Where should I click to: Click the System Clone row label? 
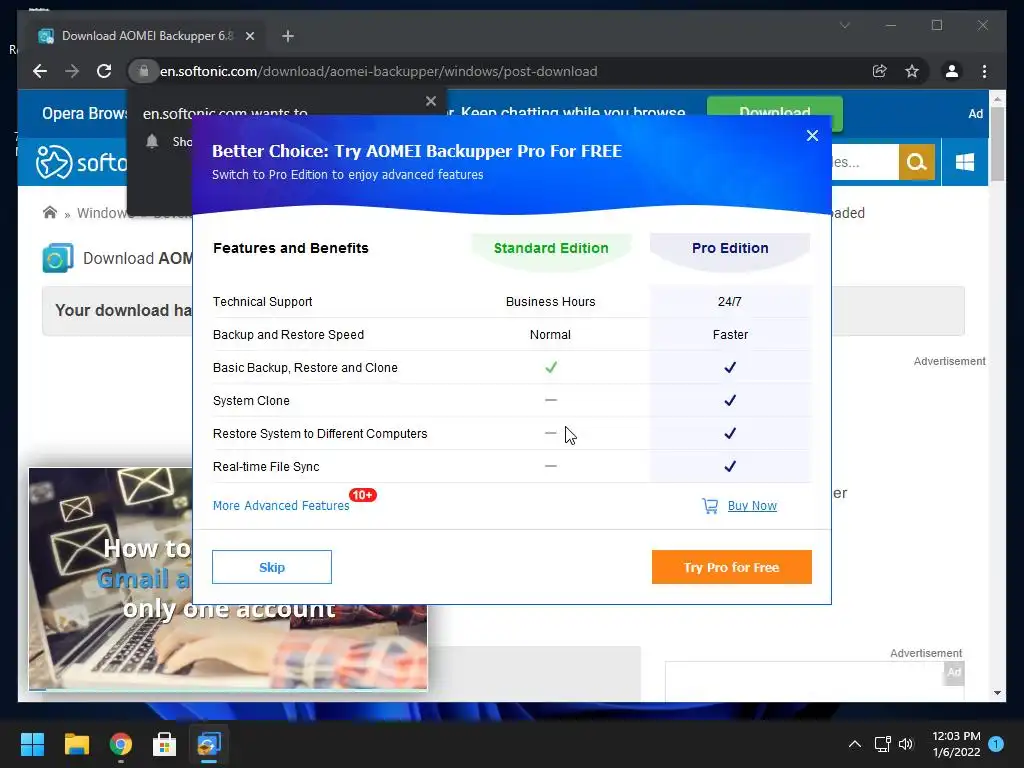(x=251, y=401)
